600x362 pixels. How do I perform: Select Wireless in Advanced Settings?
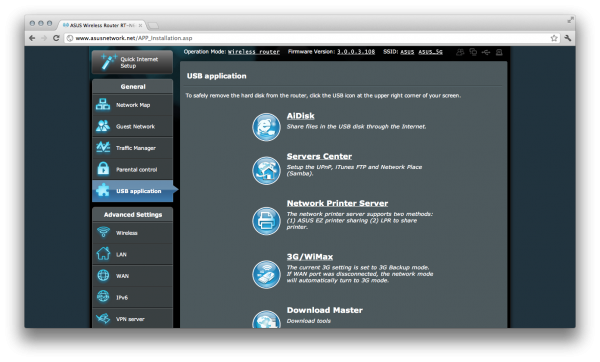coord(132,233)
